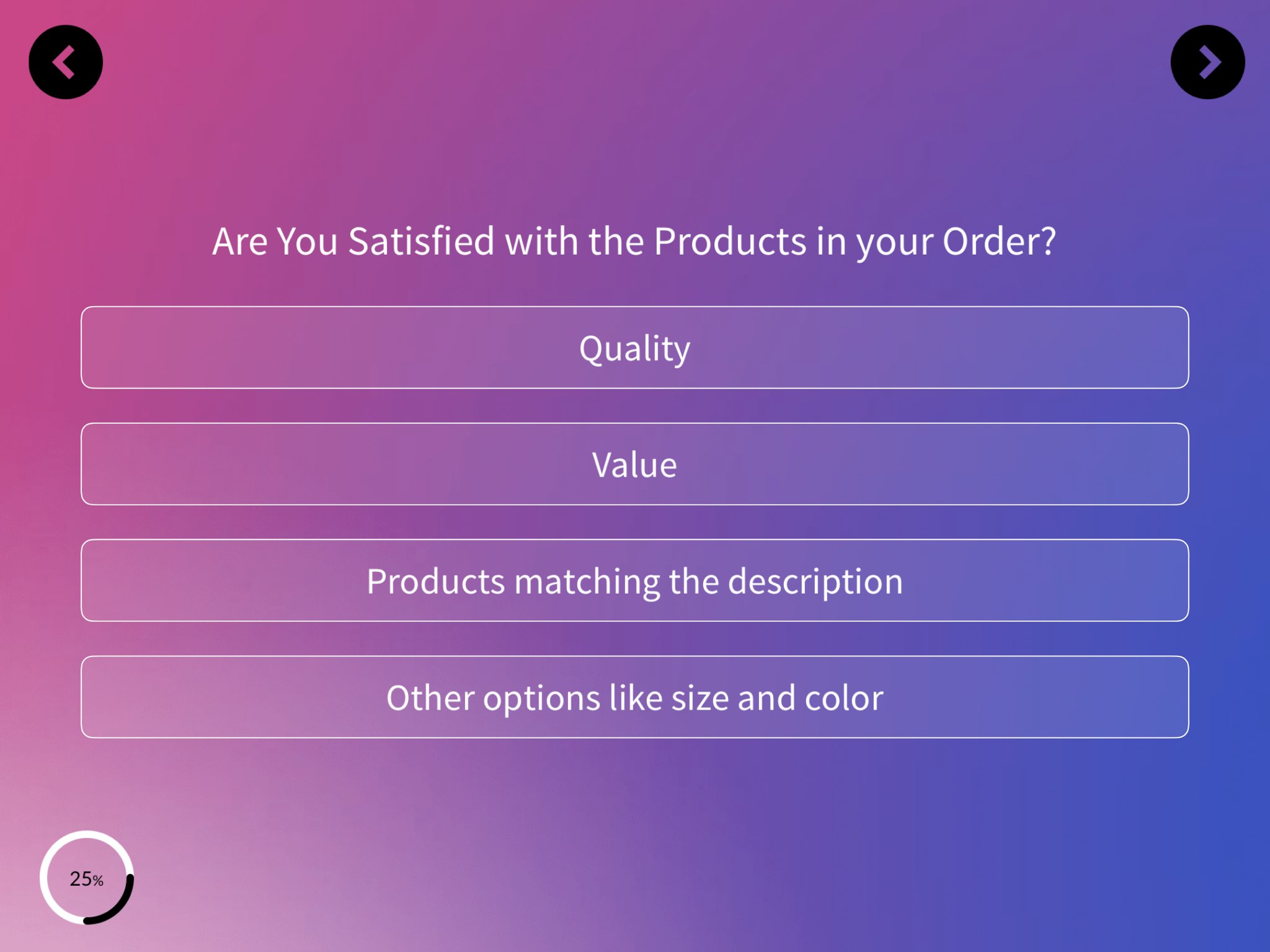
Task: Click the word "Value" in second option
Action: [x=634, y=465]
